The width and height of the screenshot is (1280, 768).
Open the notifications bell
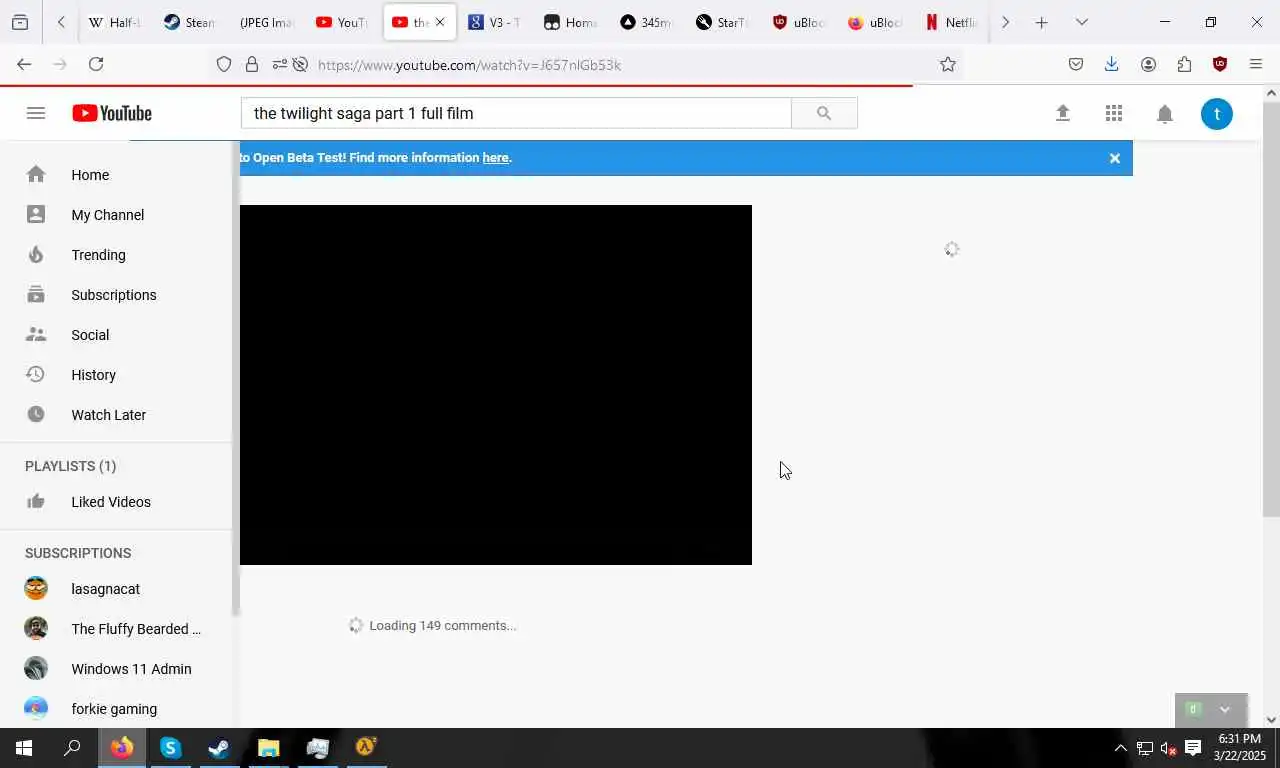pos(1165,113)
